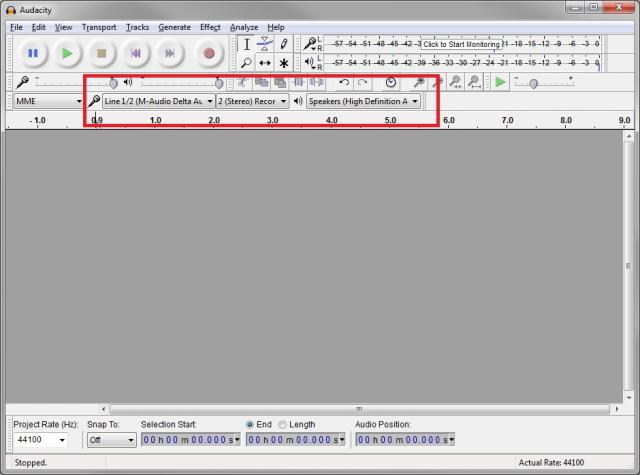Click the 'Actual Rate: 44100' status text
Image resolution: width=640 pixels, height=475 pixels.
(551, 463)
